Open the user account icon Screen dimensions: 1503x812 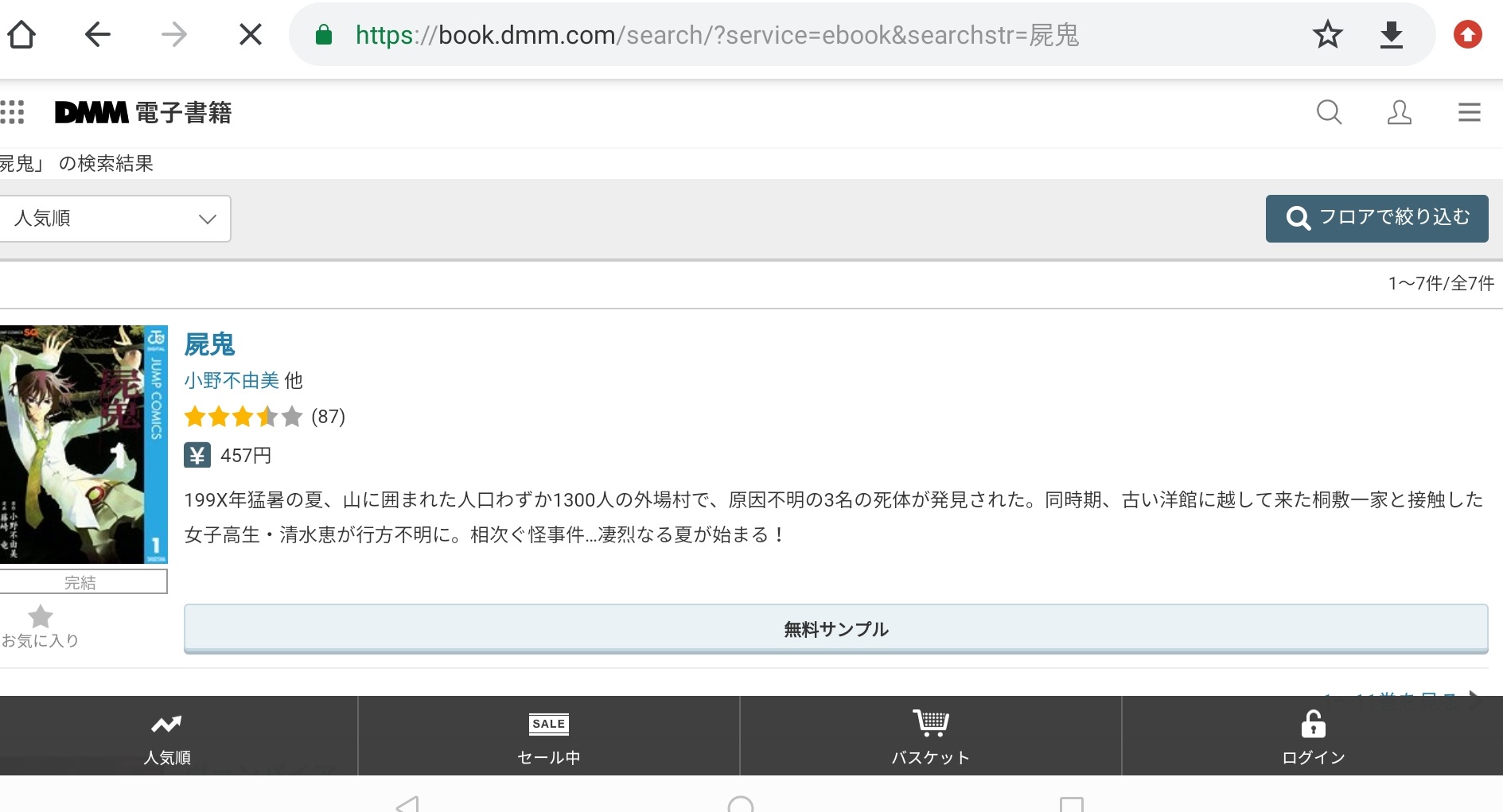(x=1399, y=112)
